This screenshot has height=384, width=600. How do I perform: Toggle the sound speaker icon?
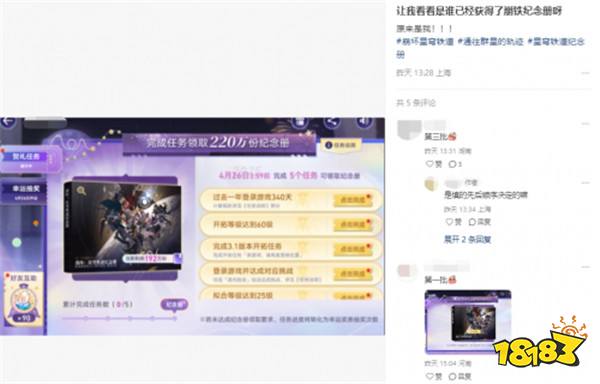[364, 122]
